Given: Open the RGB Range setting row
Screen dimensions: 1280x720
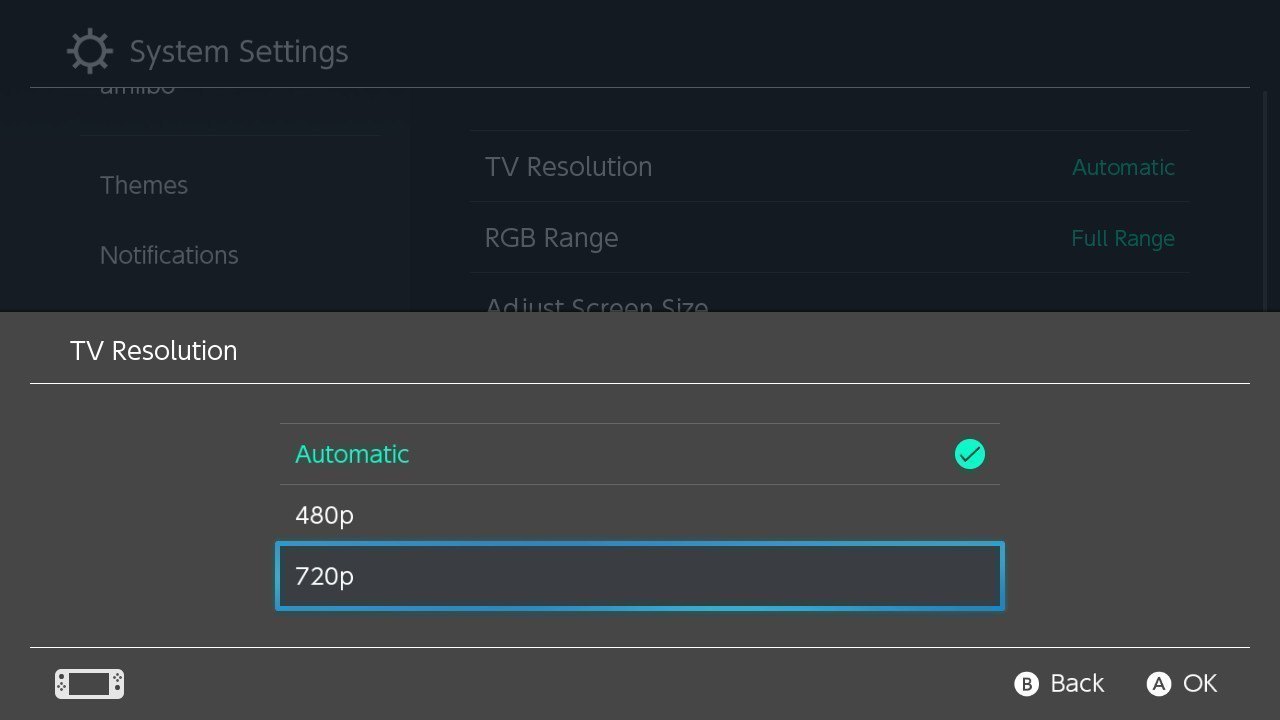Looking at the screenshot, I should tap(830, 238).
